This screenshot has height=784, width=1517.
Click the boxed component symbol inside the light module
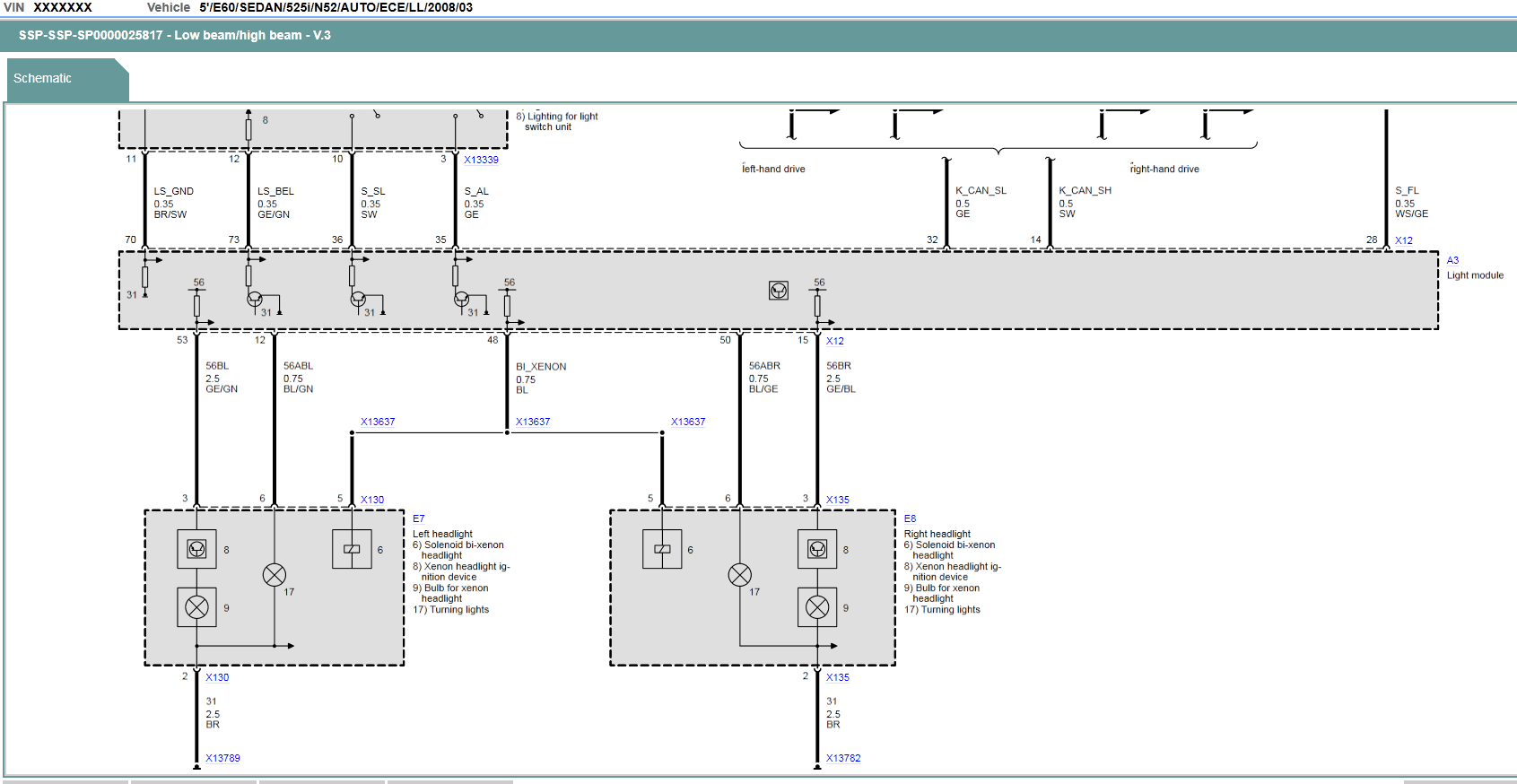(x=779, y=291)
